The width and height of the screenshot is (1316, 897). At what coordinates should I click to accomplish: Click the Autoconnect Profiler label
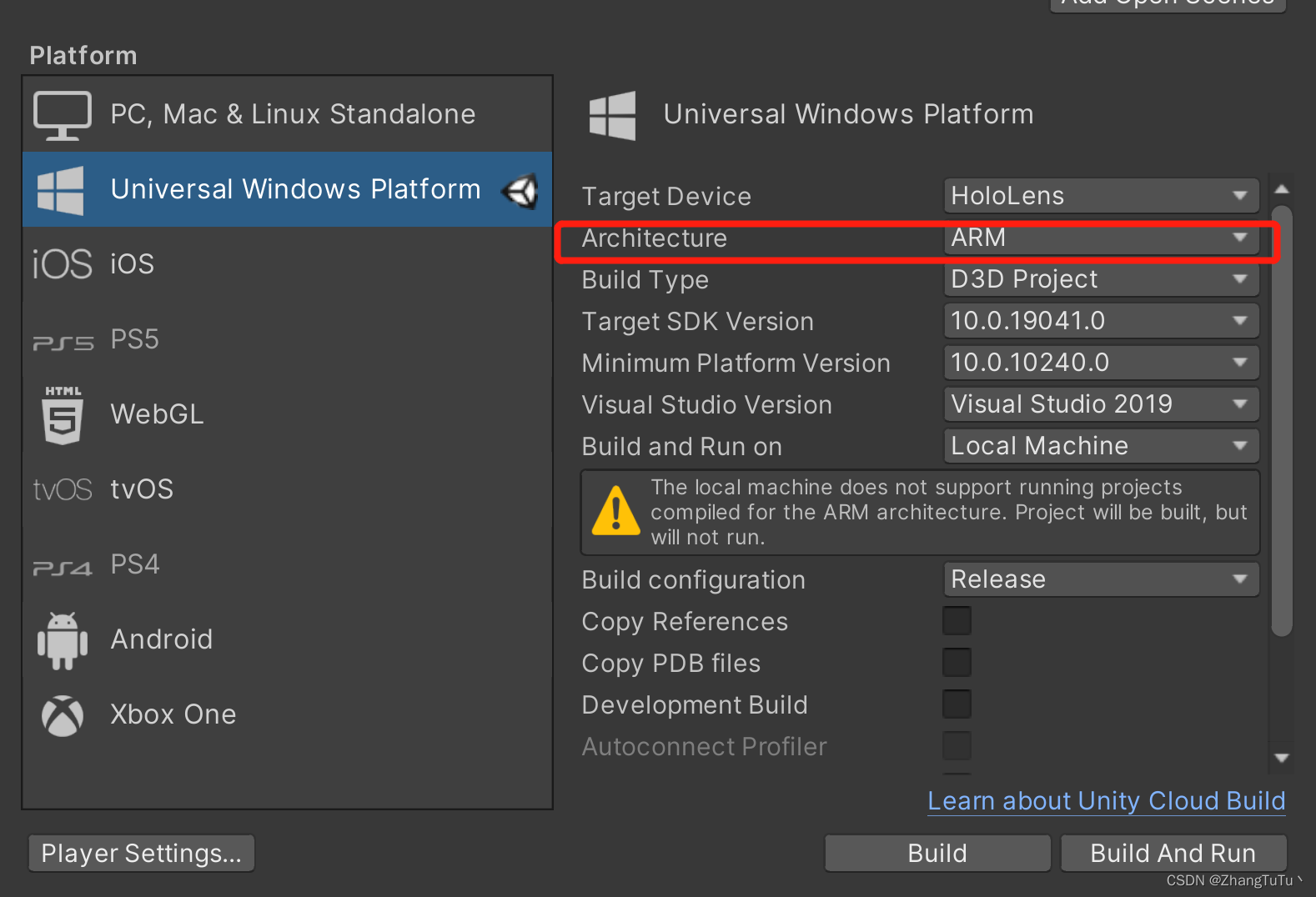coord(705,747)
